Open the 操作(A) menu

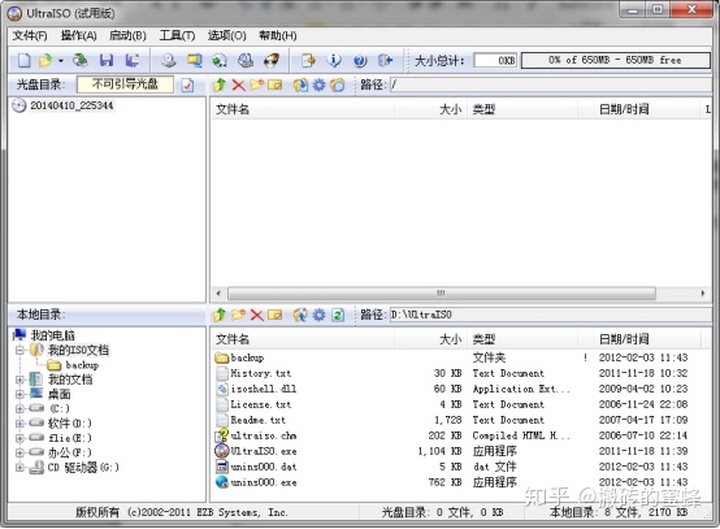79,36
